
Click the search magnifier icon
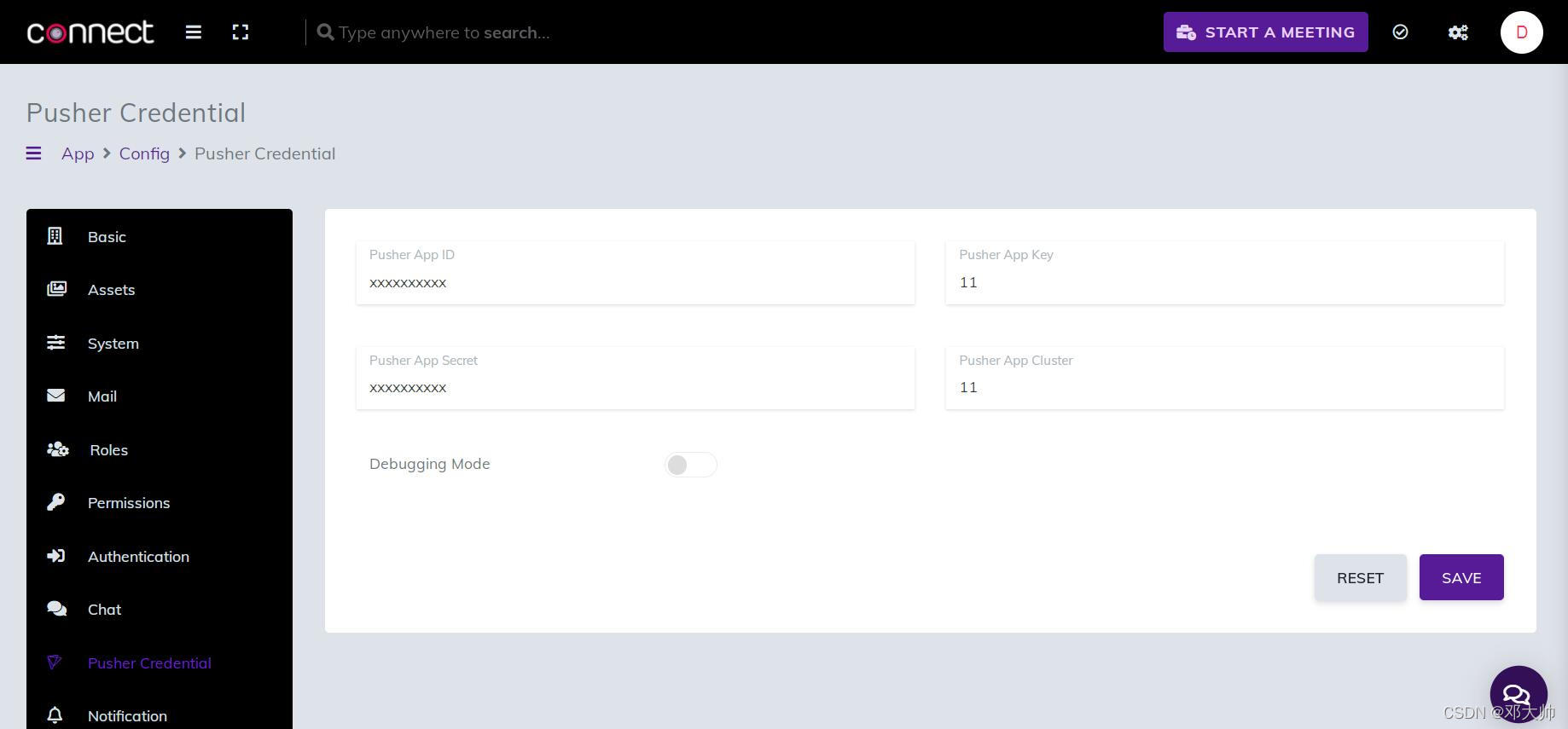tap(325, 32)
